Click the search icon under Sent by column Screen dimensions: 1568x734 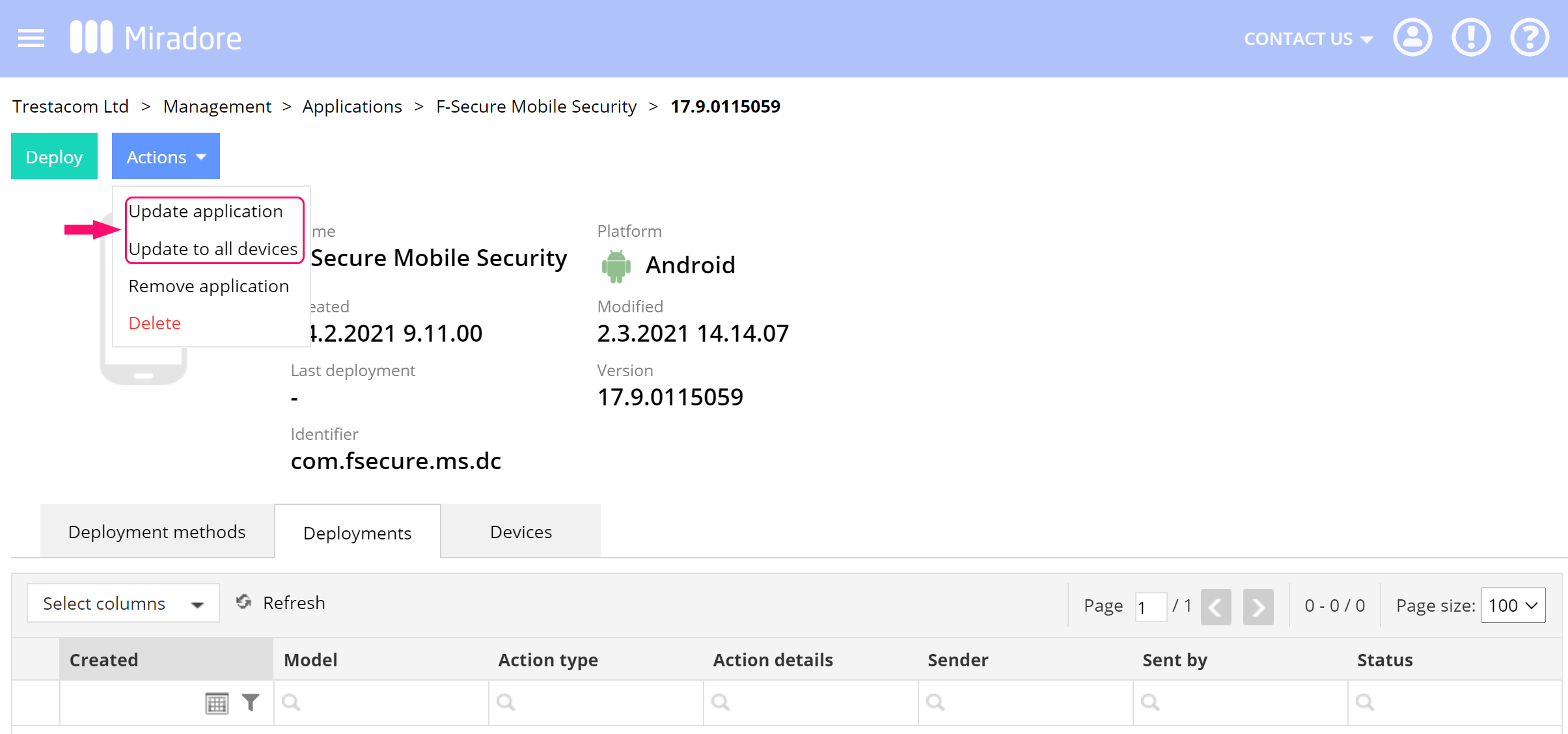[x=1150, y=702]
